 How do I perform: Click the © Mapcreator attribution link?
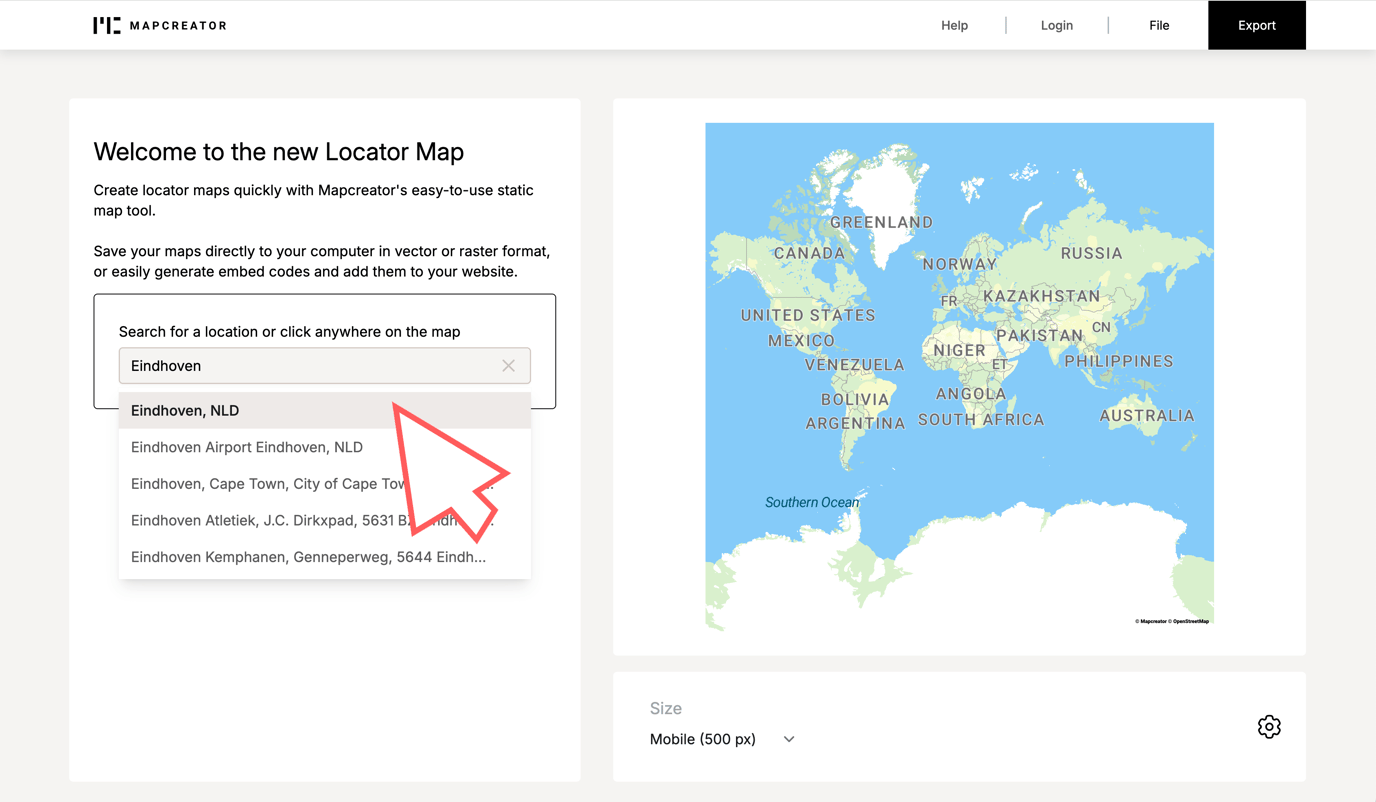1152,621
